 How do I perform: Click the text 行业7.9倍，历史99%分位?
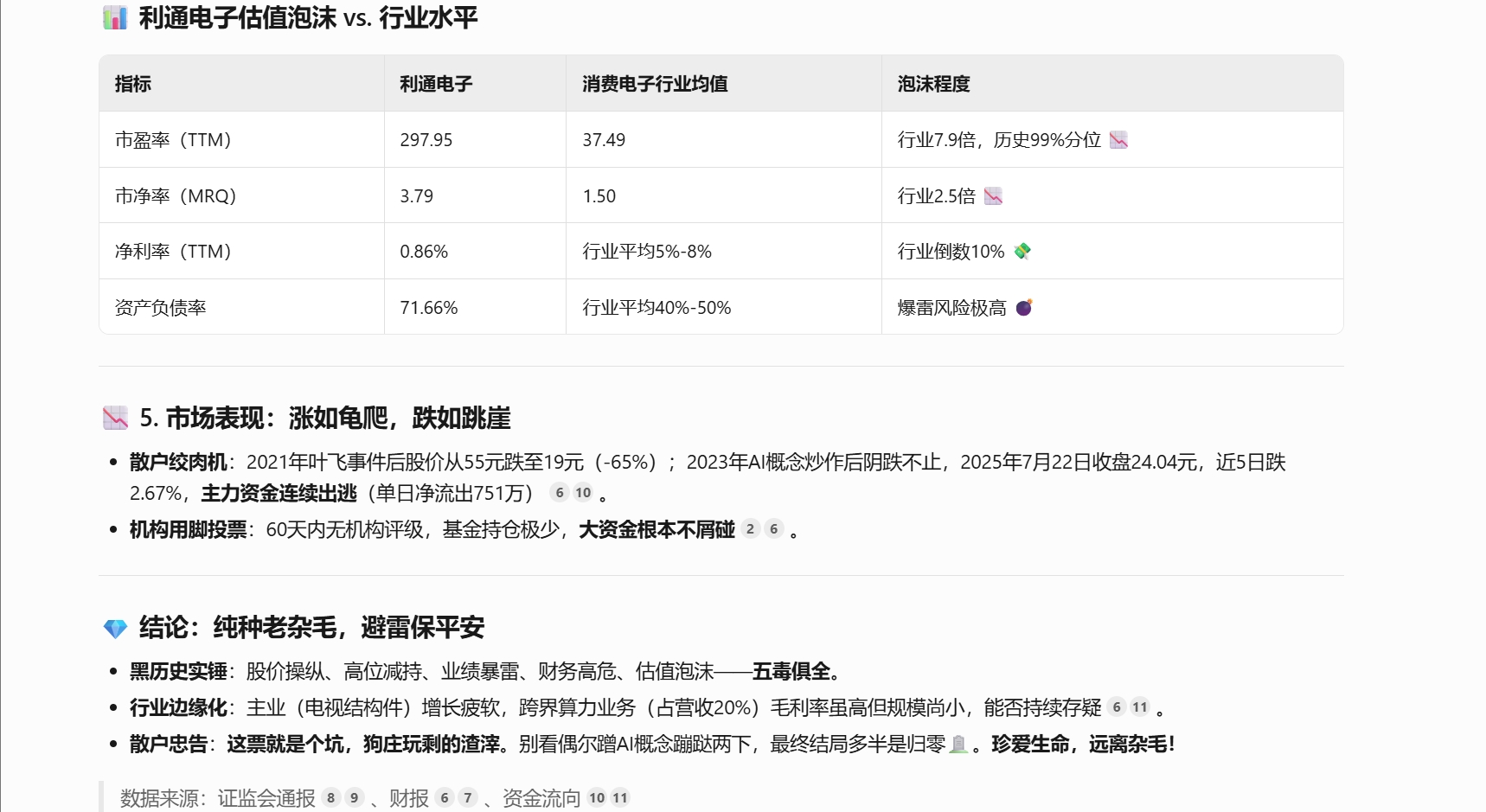point(999,140)
